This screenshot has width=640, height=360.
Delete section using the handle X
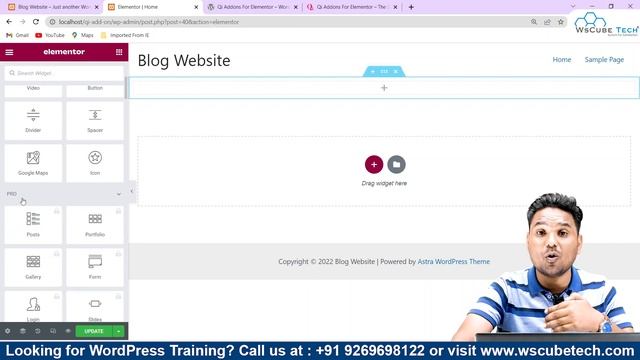pyautogui.click(x=396, y=71)
